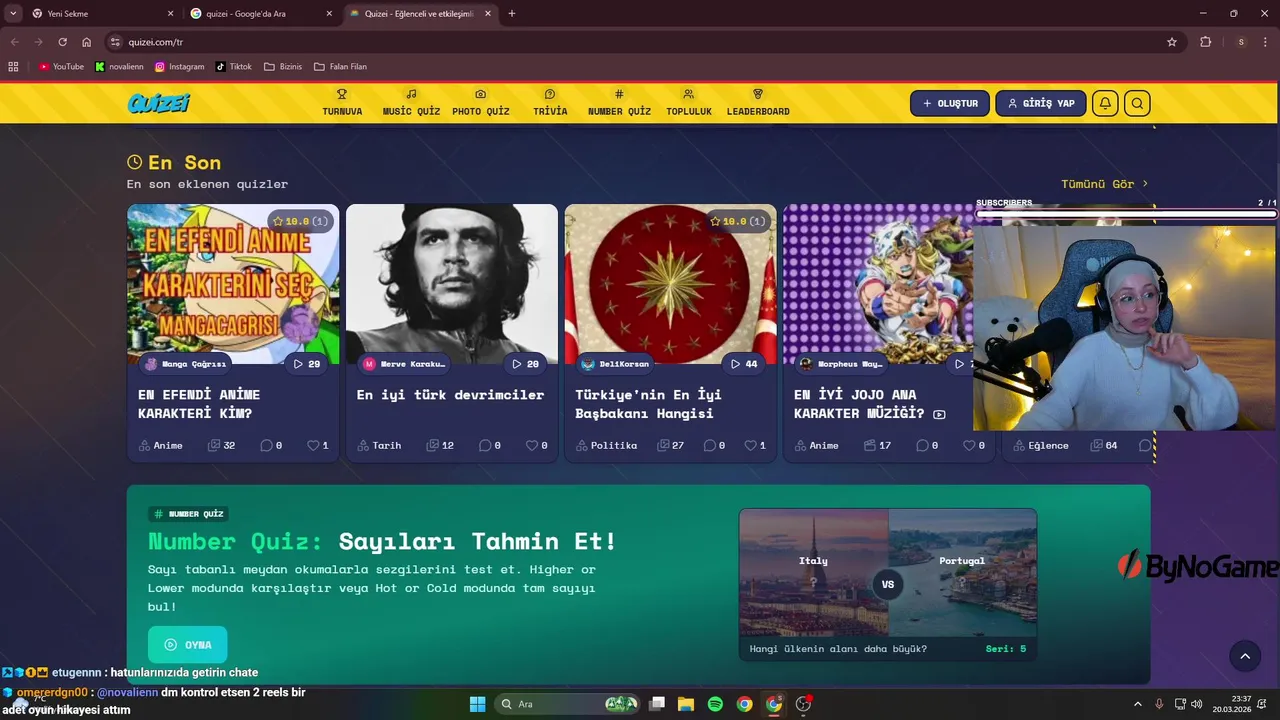1280x720 pixels.
Task: Click the play count 29 icon
Action: [307, 364]
